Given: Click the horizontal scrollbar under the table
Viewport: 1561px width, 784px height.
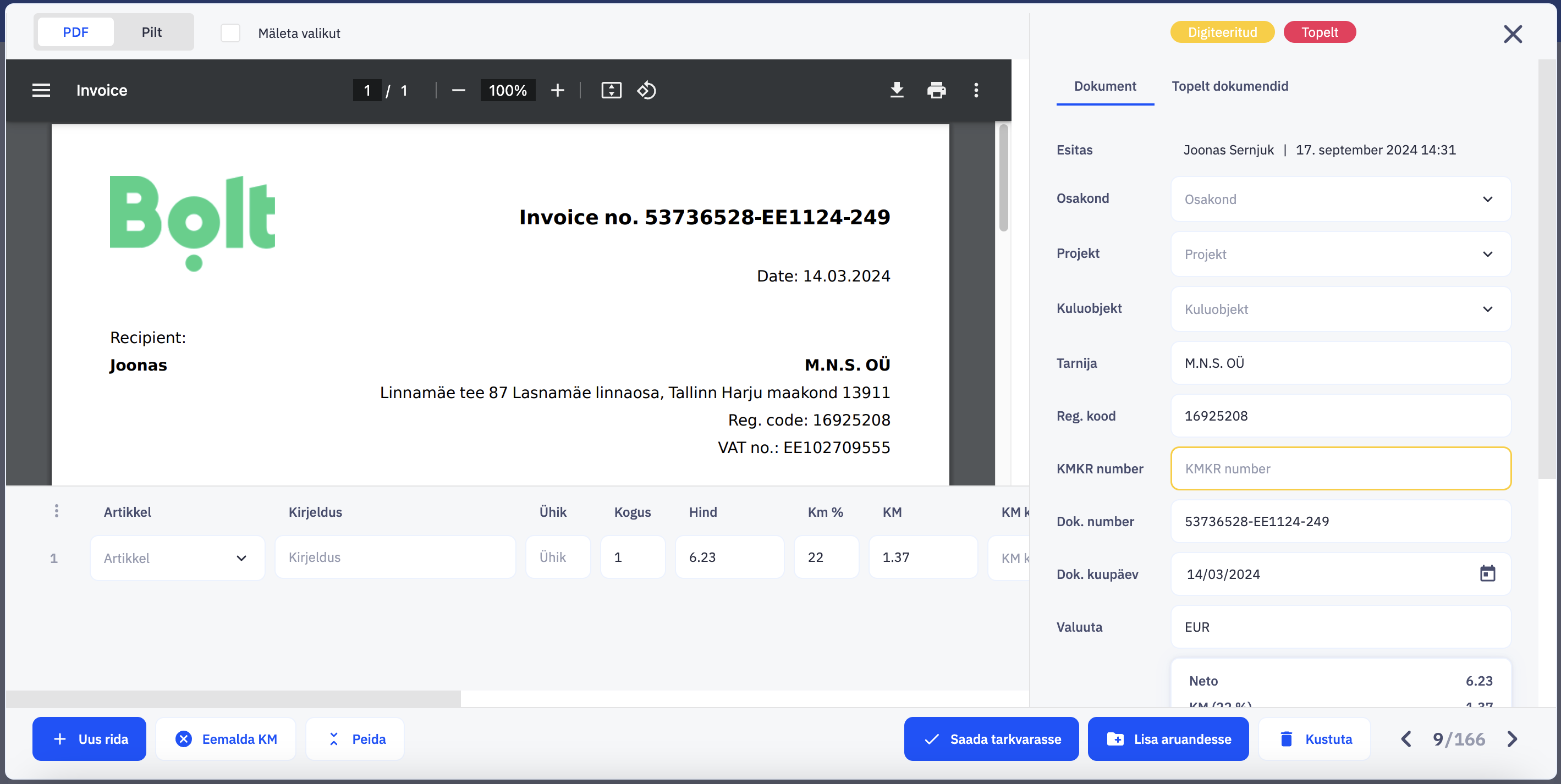Looking at the screenshot, I should [233, 699].
